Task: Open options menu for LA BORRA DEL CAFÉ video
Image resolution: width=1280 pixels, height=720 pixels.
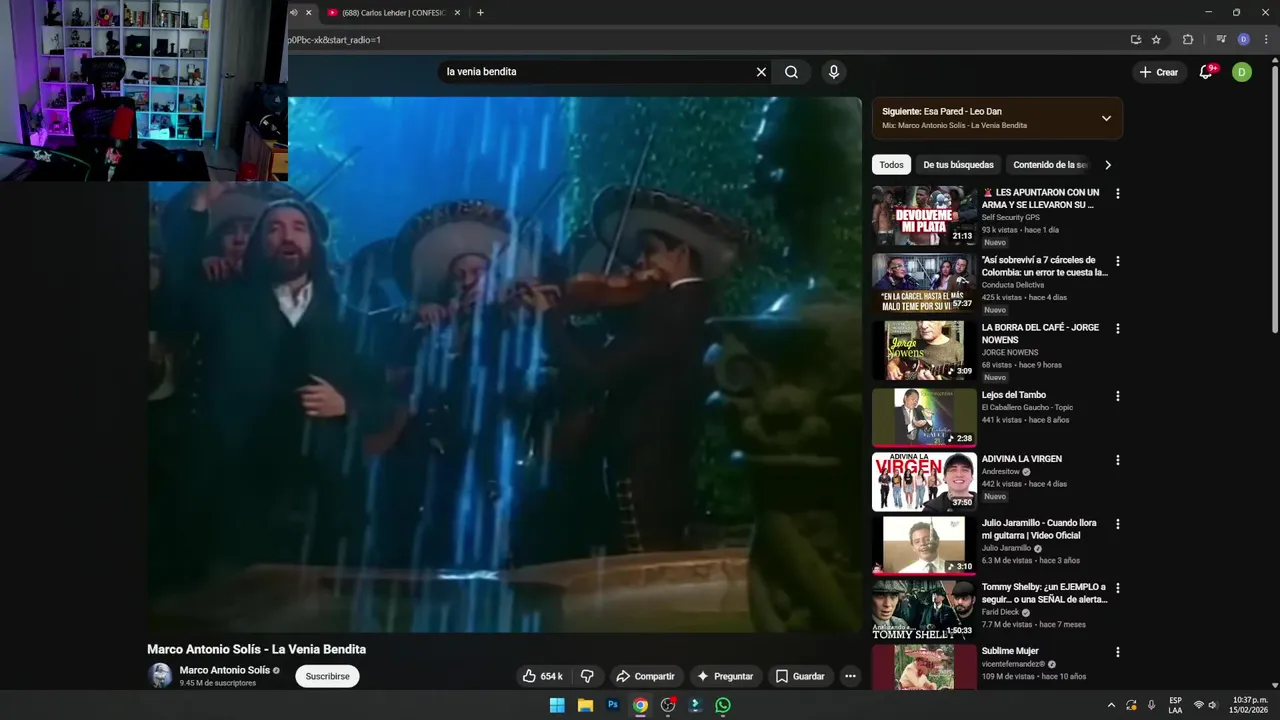Action: (x=1118, y=328)
